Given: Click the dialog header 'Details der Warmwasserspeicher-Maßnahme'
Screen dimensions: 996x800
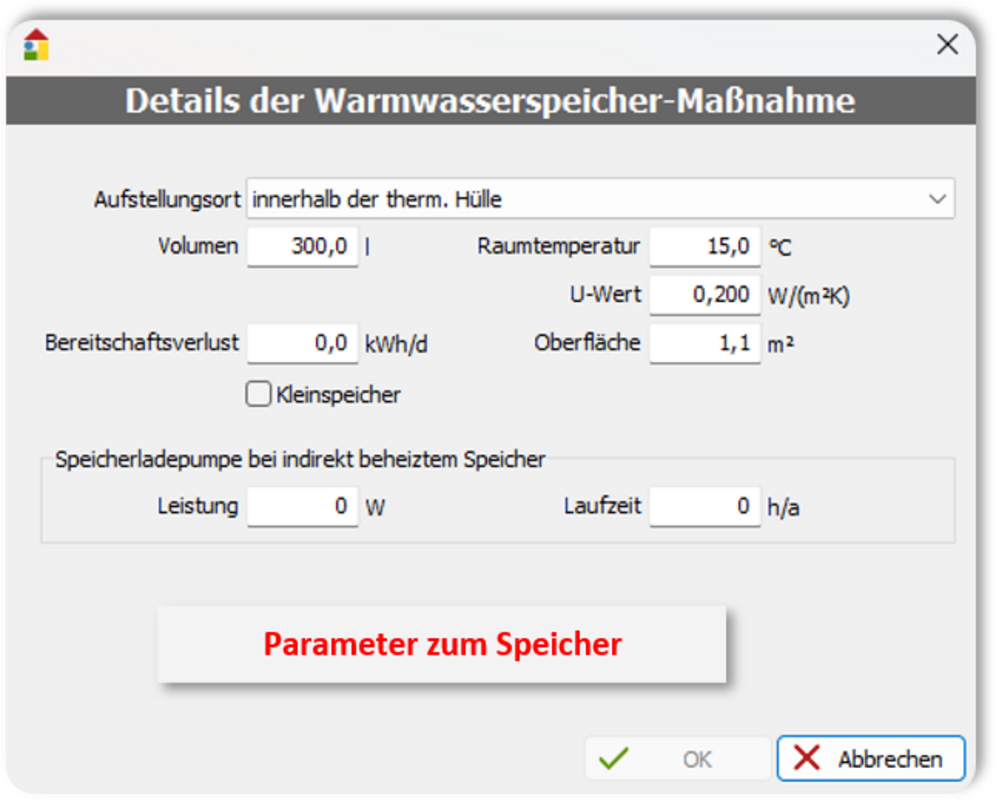Looking at the screenshot, I should tap(490, 101).
